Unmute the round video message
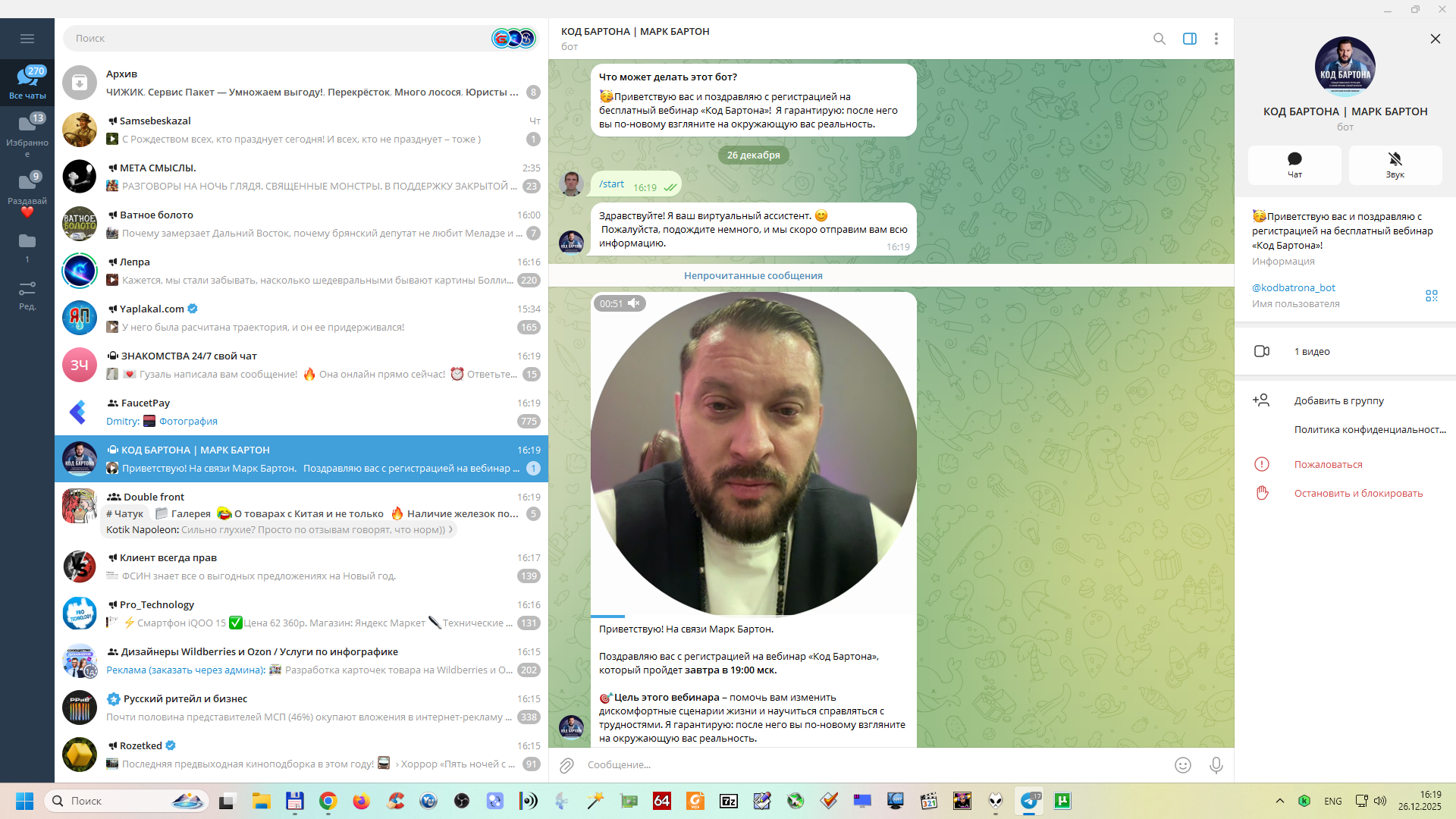Screen dimensions: 1456x819 [634, 303]
